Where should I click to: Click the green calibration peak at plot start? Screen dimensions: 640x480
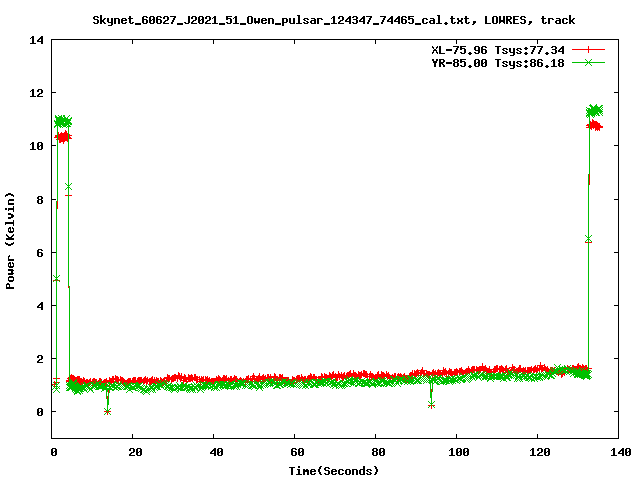(x=63, y=121)
